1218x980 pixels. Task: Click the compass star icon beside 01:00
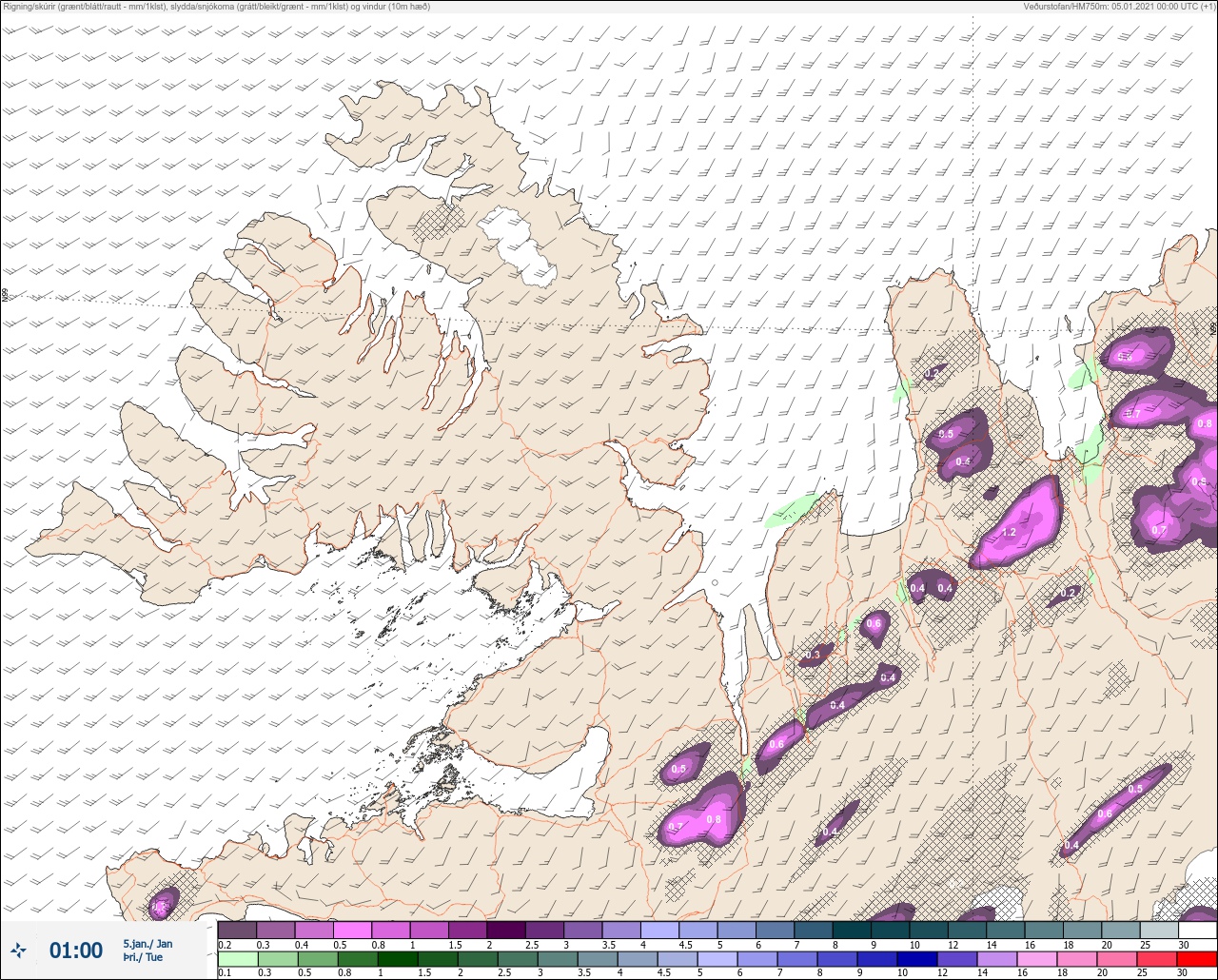point(18,950)
